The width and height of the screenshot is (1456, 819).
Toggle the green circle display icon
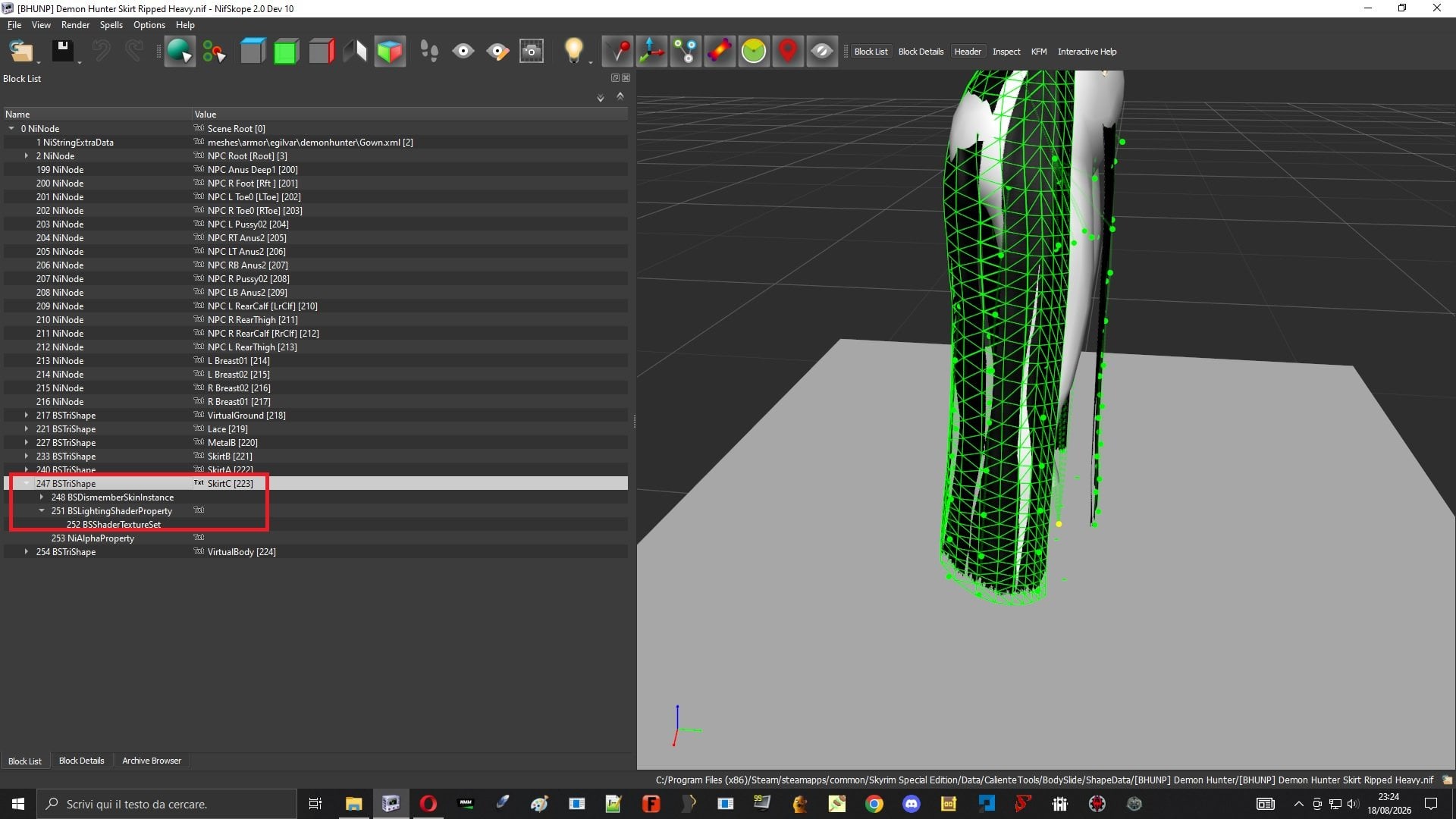tap(754, 52)
